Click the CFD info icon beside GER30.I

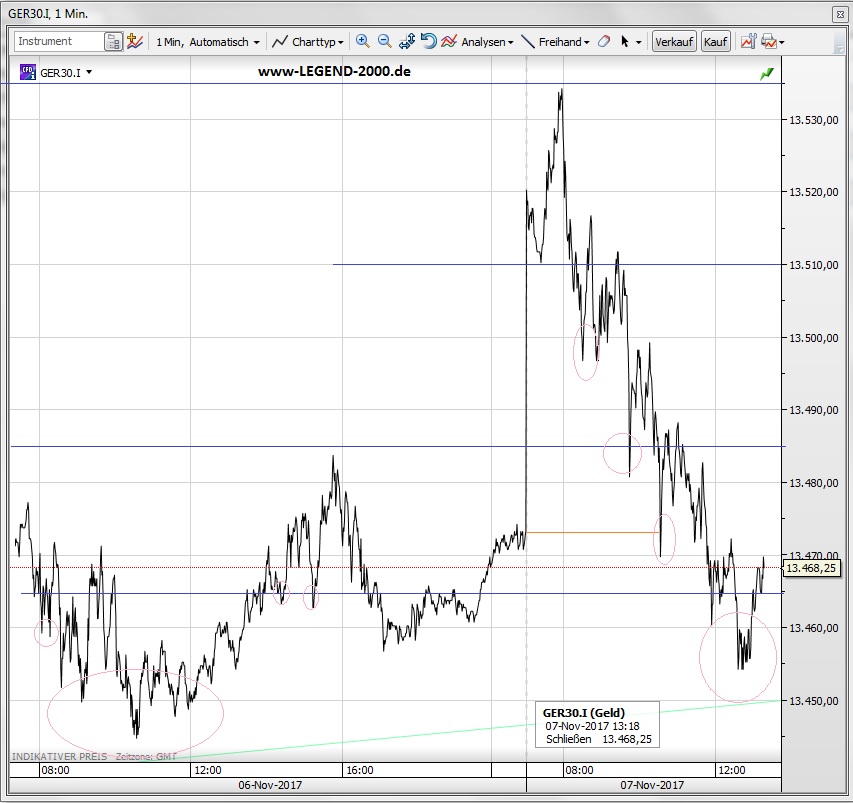point(28,72)
